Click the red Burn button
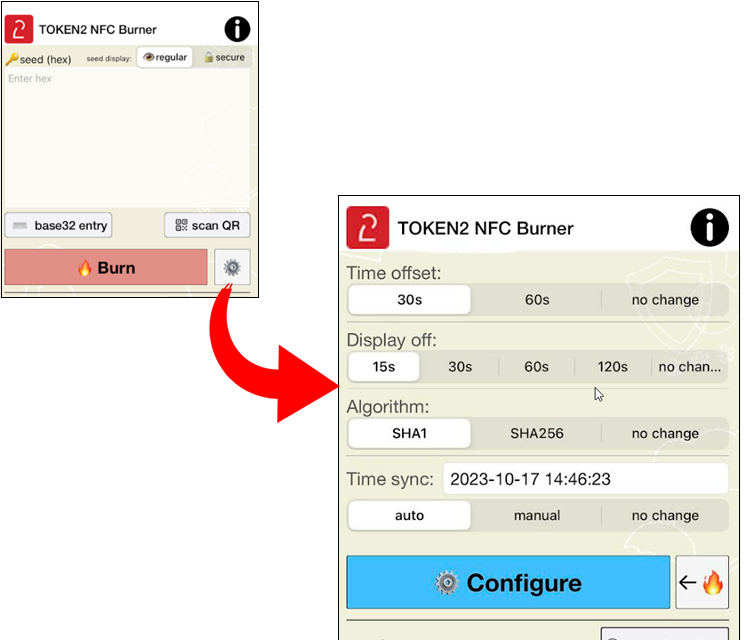744x640 pixels. click(106, 267)
